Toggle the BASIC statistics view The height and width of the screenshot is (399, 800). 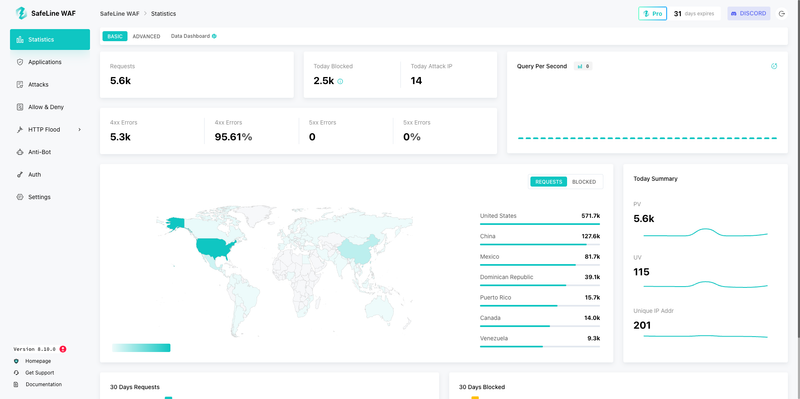(x=115, y=36)
